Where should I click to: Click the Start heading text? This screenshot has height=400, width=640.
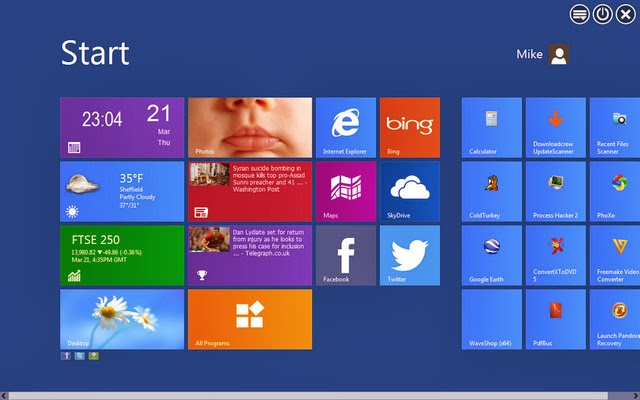point(95,53)
